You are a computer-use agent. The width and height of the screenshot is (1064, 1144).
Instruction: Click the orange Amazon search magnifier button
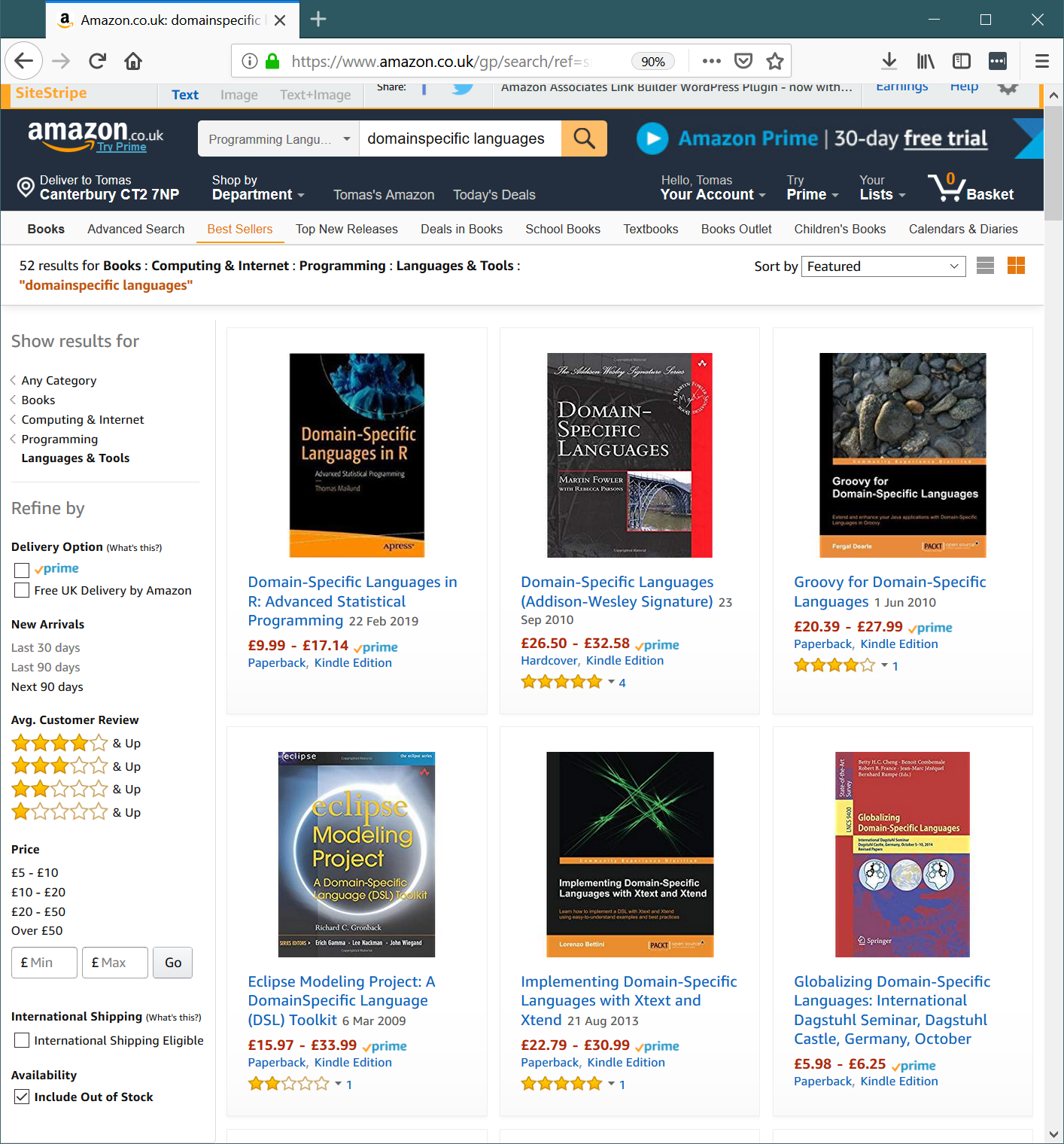click(584, 138)
